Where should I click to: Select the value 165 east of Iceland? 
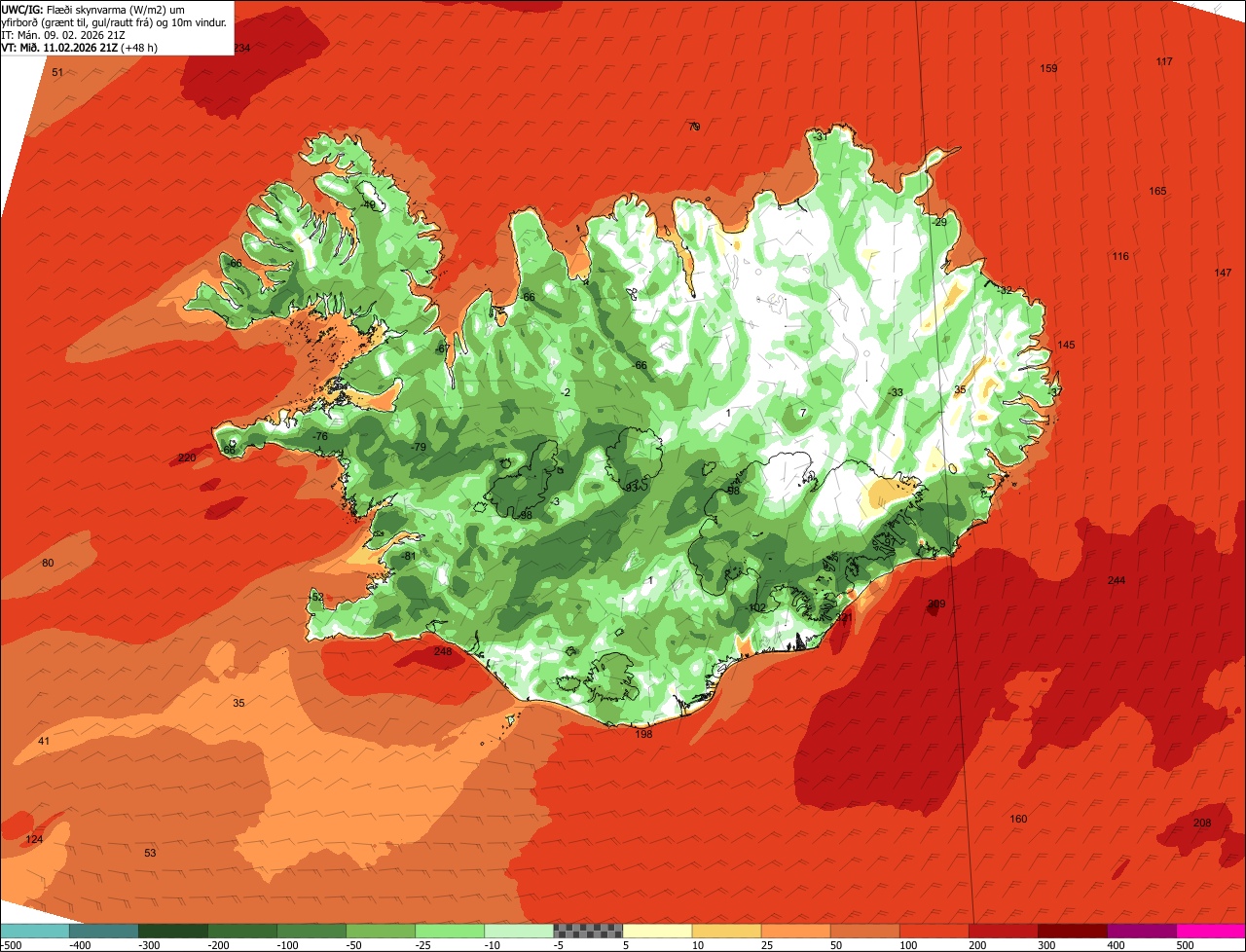coord(1157,191)
